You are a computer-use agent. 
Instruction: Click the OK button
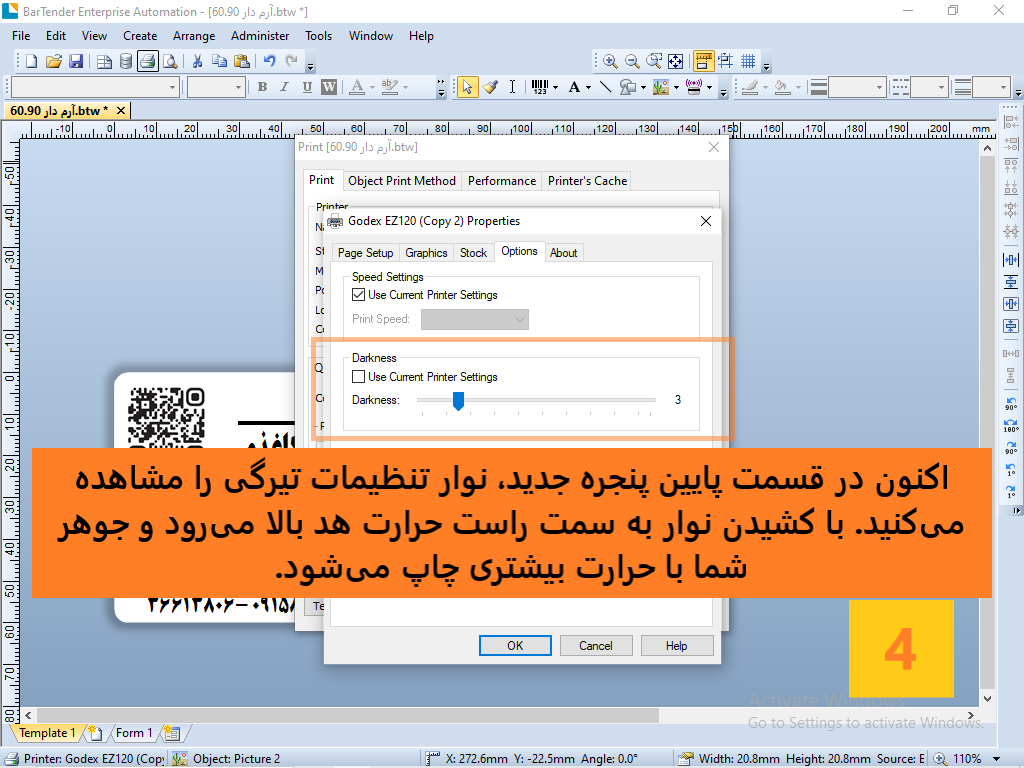click(x=515, y=646)
